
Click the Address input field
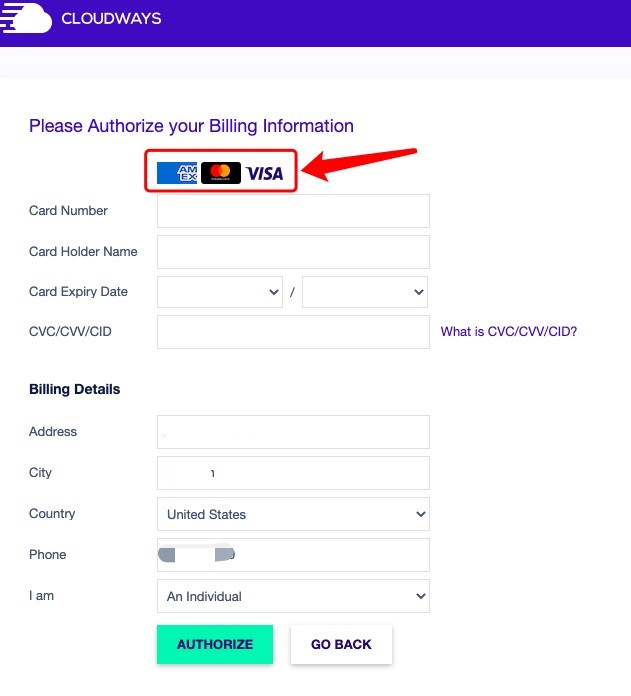(x=293, y=432)
